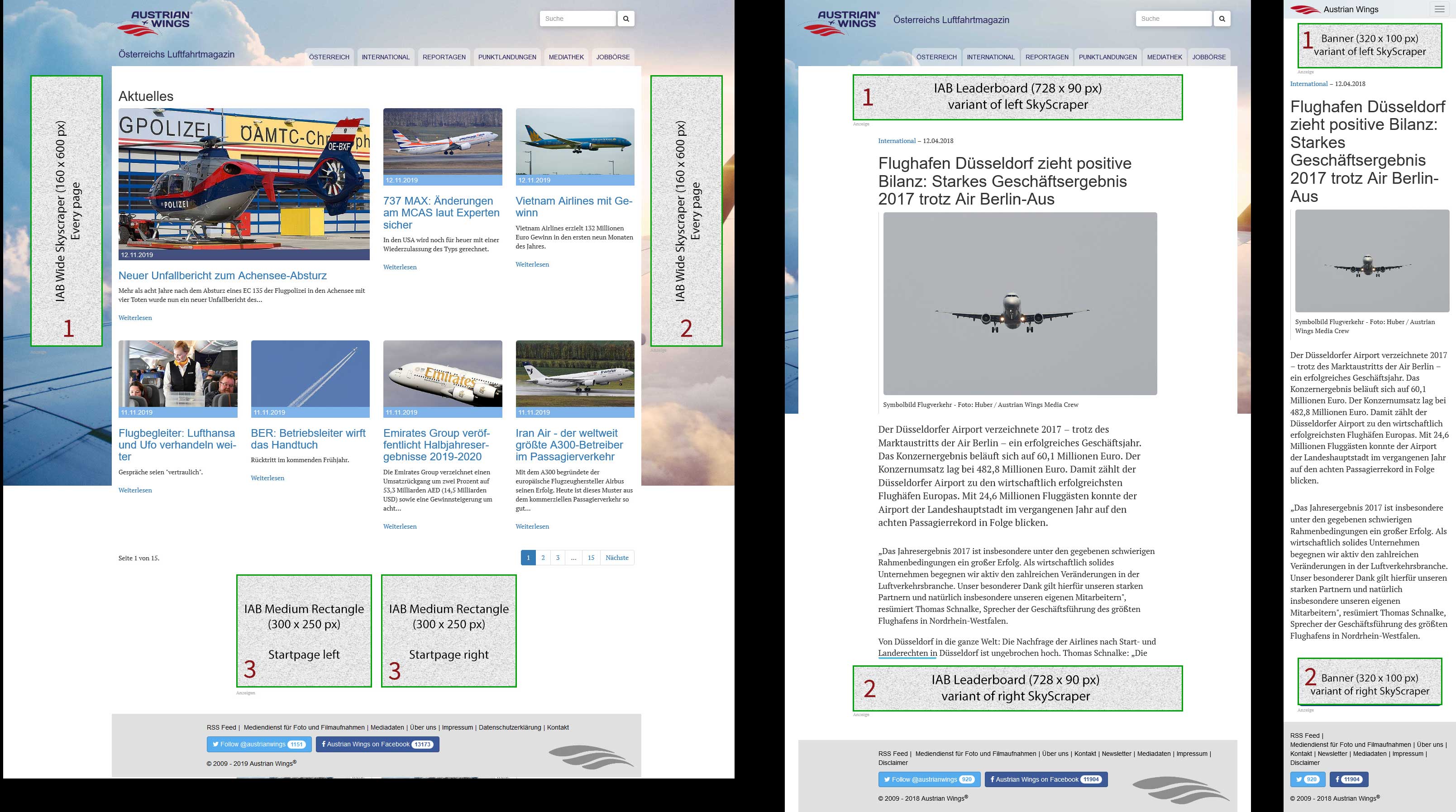Open ÖSTERREICH tab in homepage navigation
Viewport: 1456px width, 812px height.
329,57
